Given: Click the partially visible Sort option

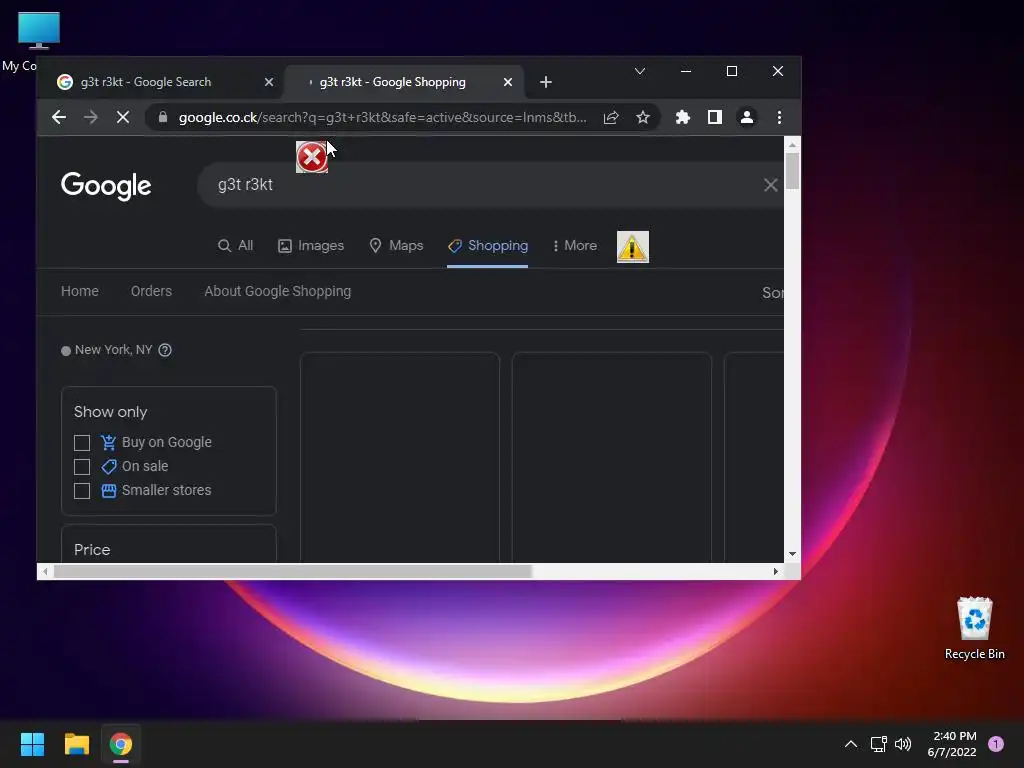Looking at the screenshot, I should tap(773, 293).
